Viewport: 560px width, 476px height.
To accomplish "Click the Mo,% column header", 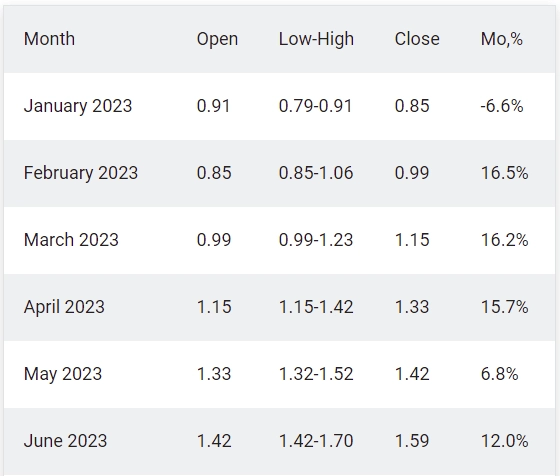I will (501, 39).
